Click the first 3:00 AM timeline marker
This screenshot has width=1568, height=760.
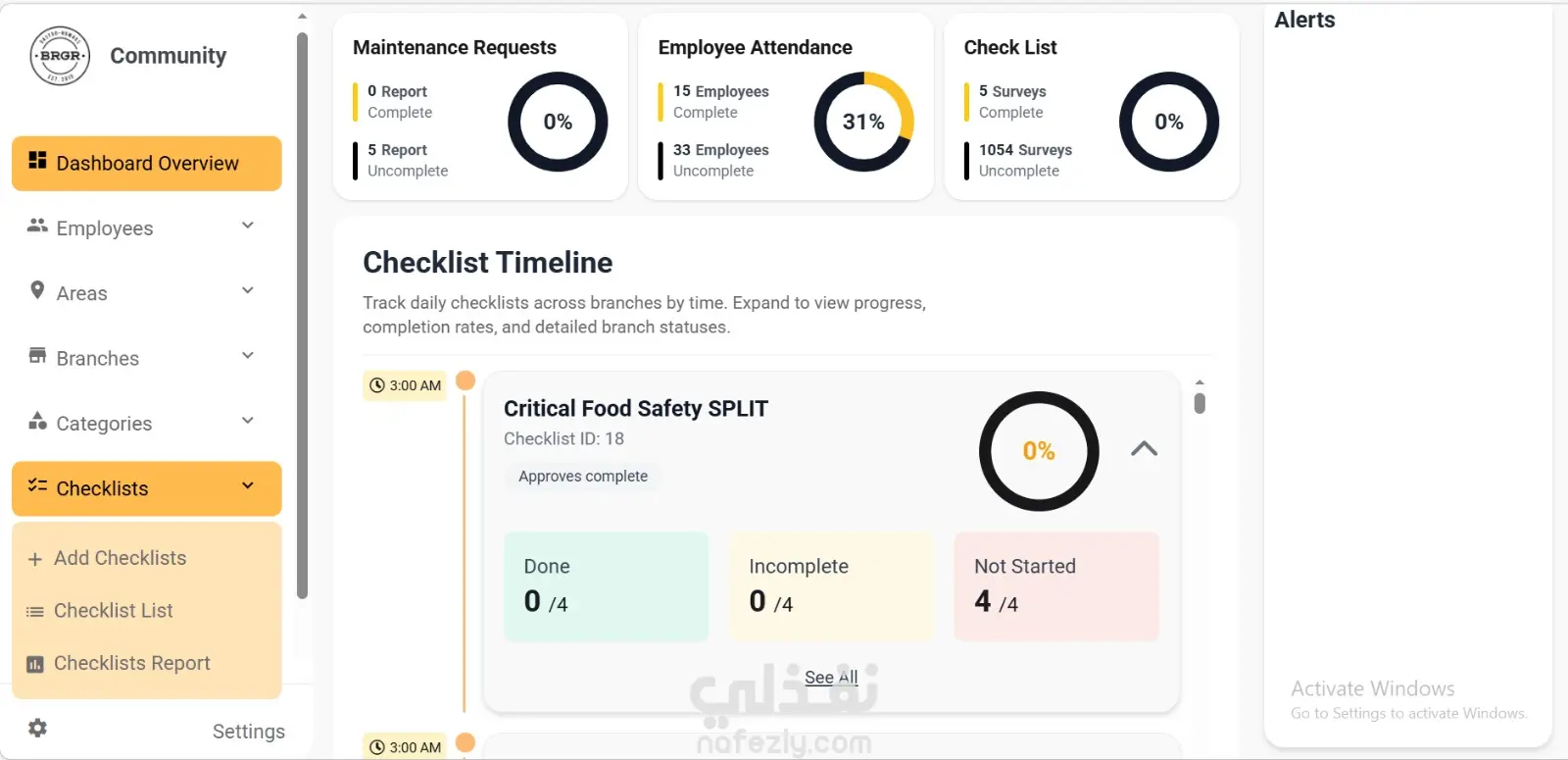tap(405, 385)
